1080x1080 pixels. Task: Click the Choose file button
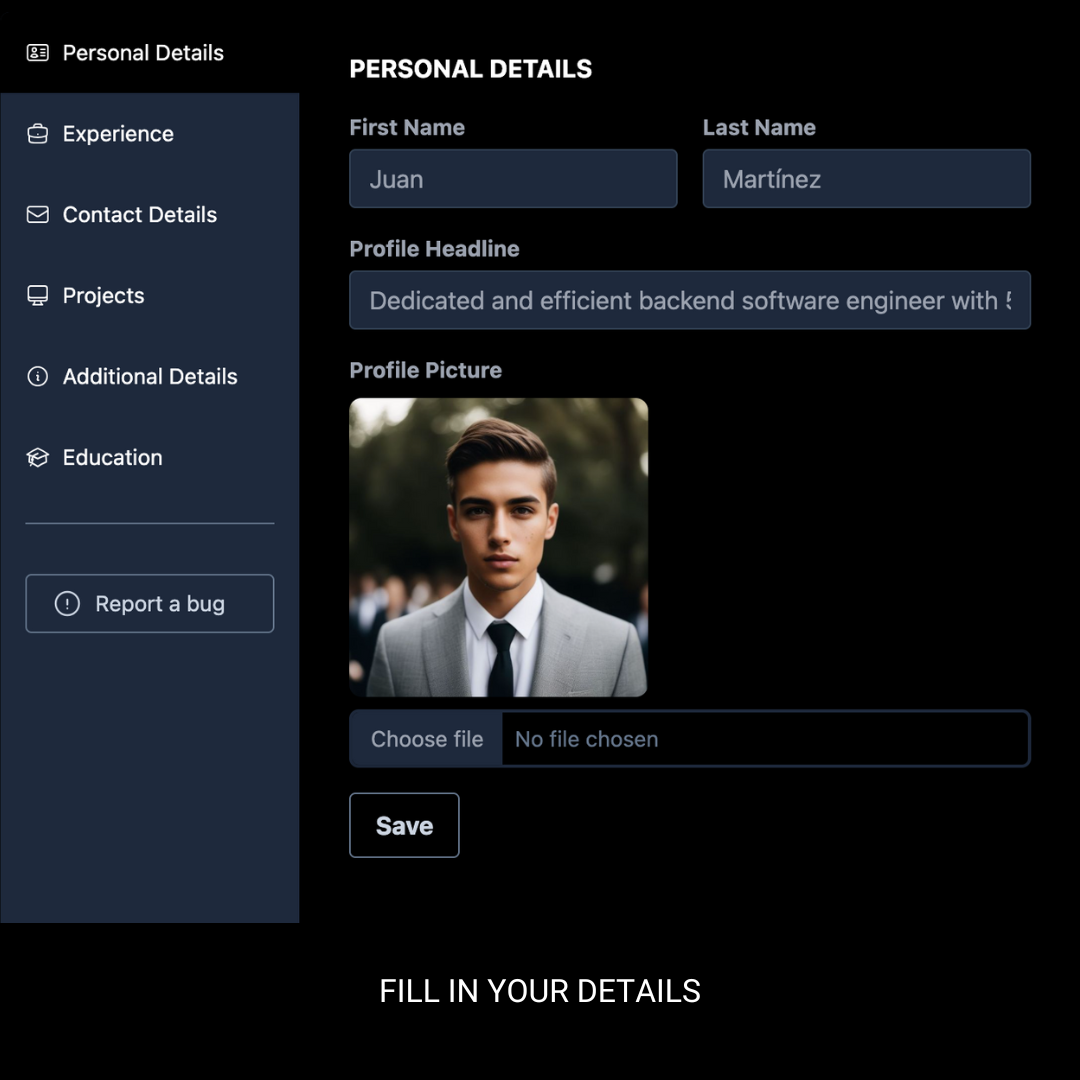427,739
